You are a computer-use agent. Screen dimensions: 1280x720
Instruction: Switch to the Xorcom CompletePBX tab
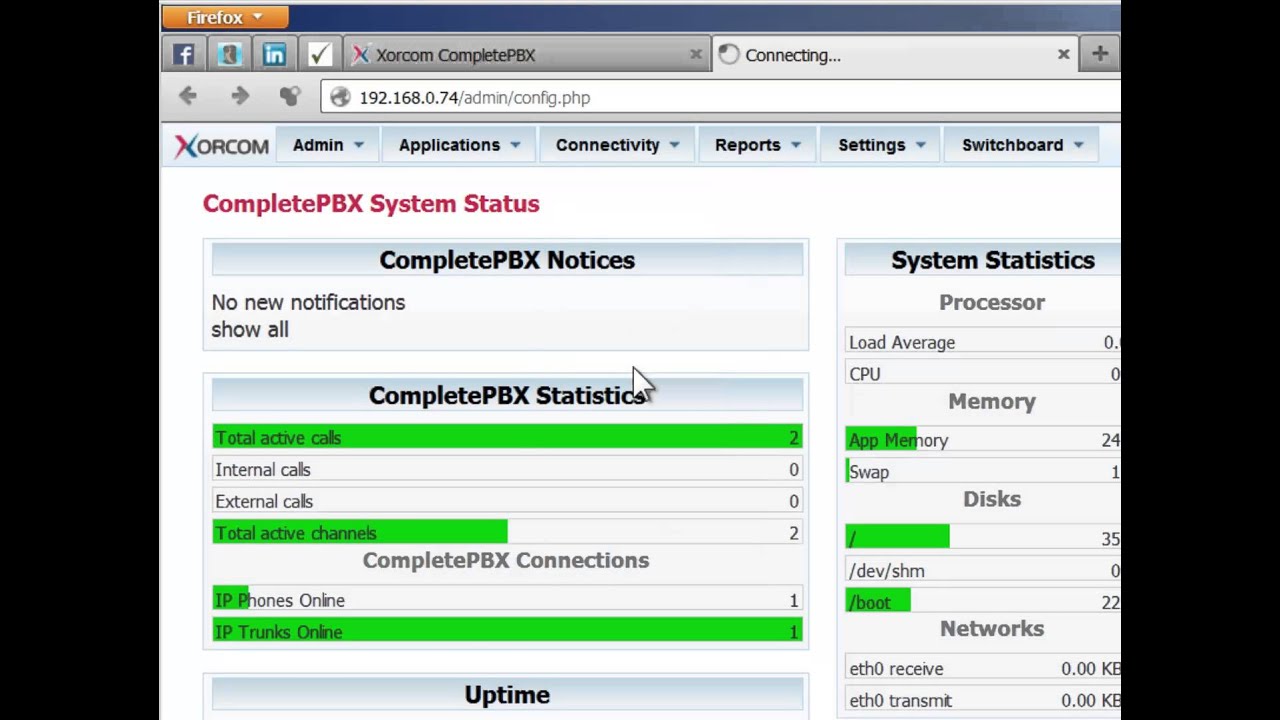(525, 55)
